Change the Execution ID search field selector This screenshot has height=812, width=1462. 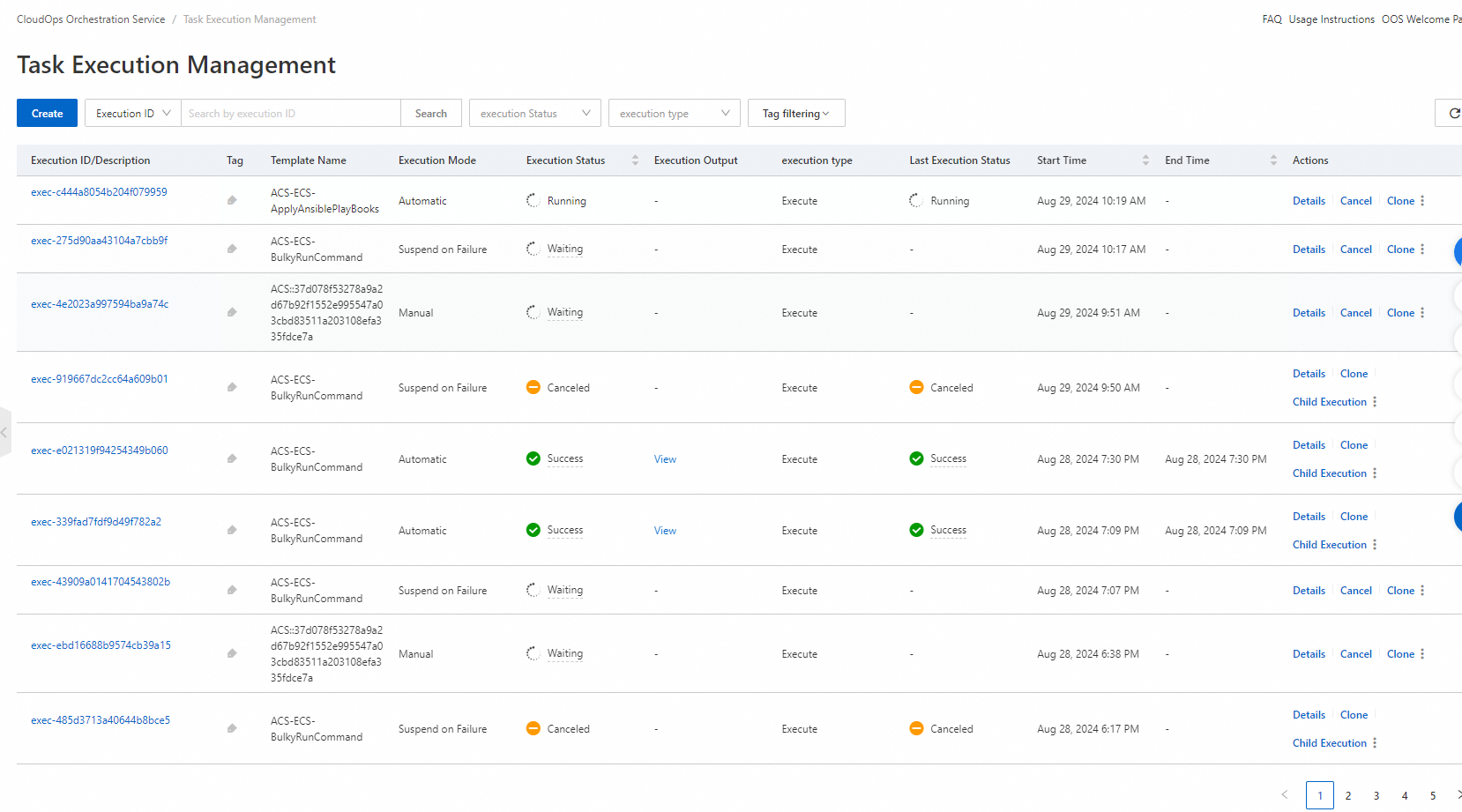[132, 114]
